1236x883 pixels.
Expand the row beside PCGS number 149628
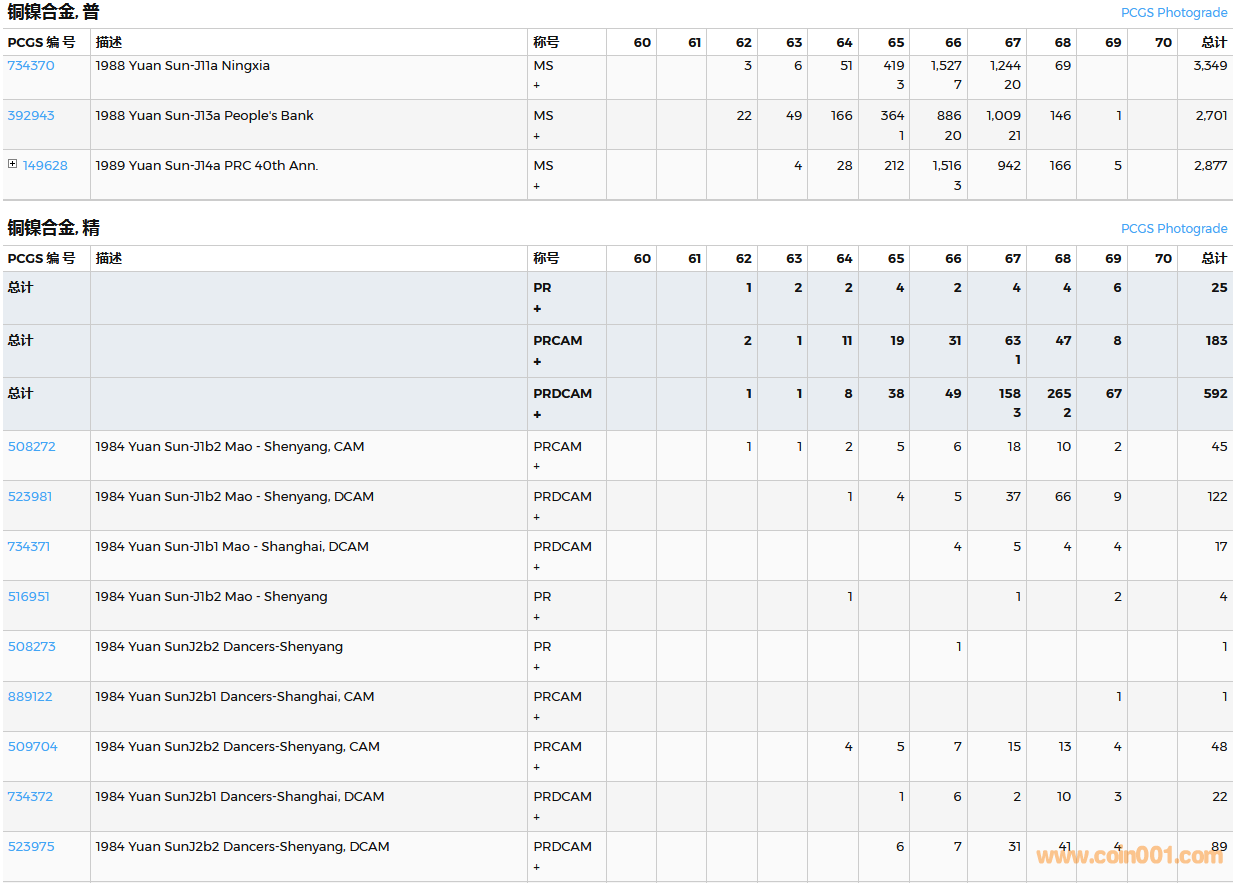point(13,164)
